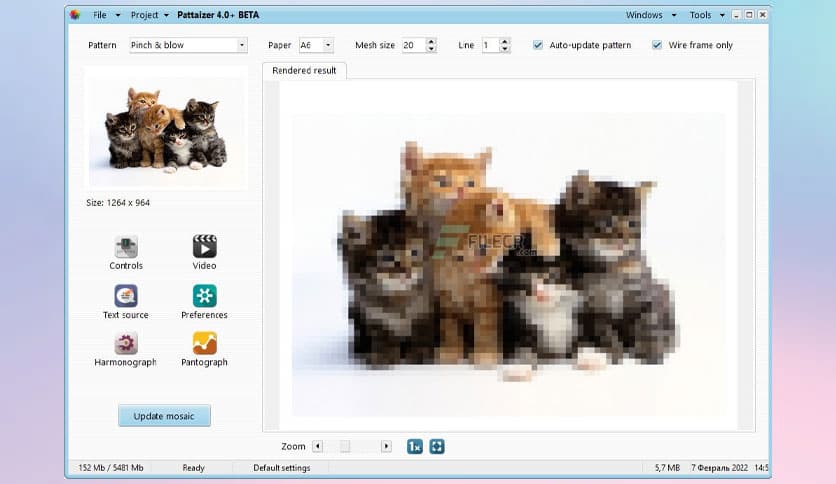Click the Zoom slider thumb
836x484 pixels.
[345, 446]
